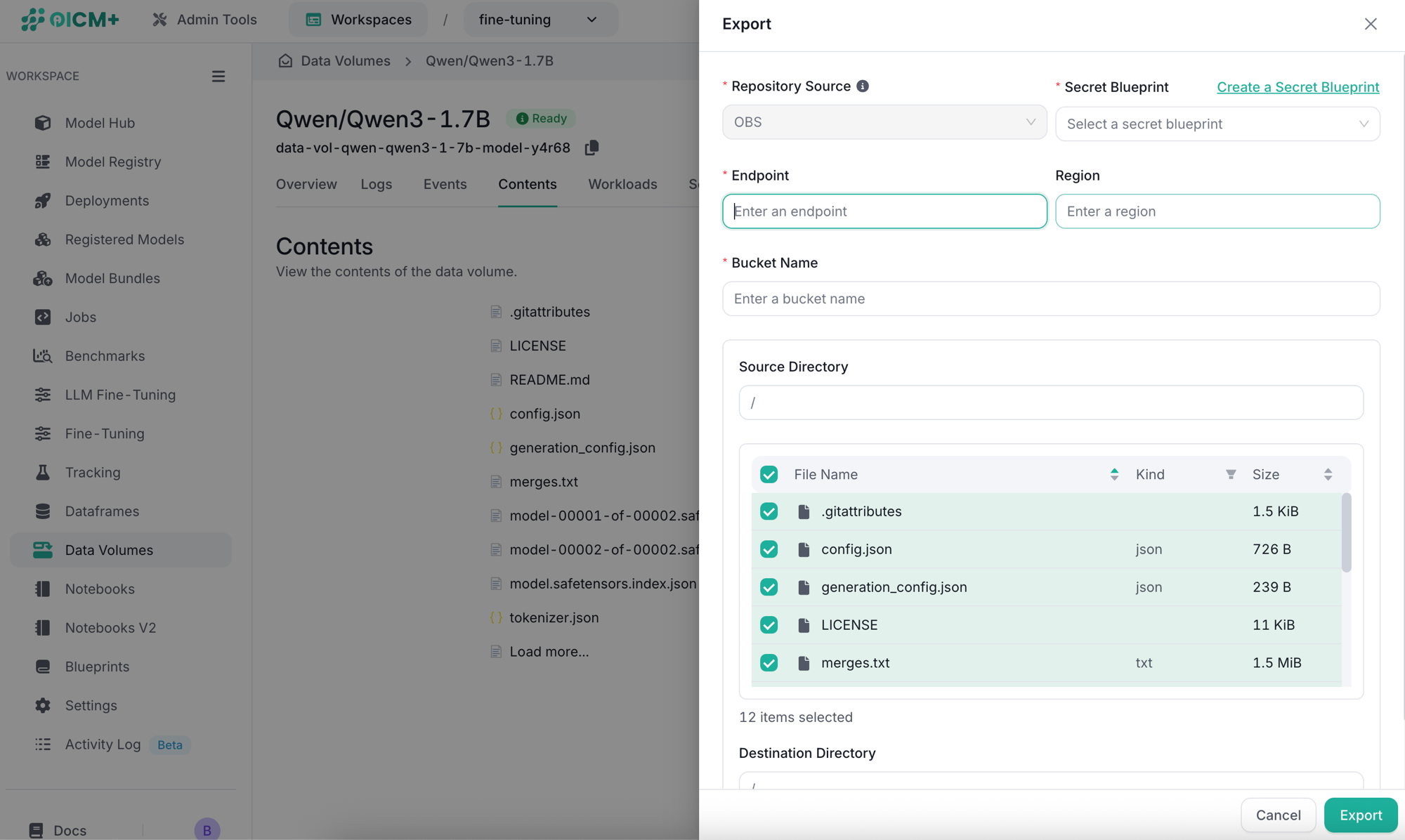Click the Enter a region field
This screenshot has width=1405, height=840.
pos(1217,211)
